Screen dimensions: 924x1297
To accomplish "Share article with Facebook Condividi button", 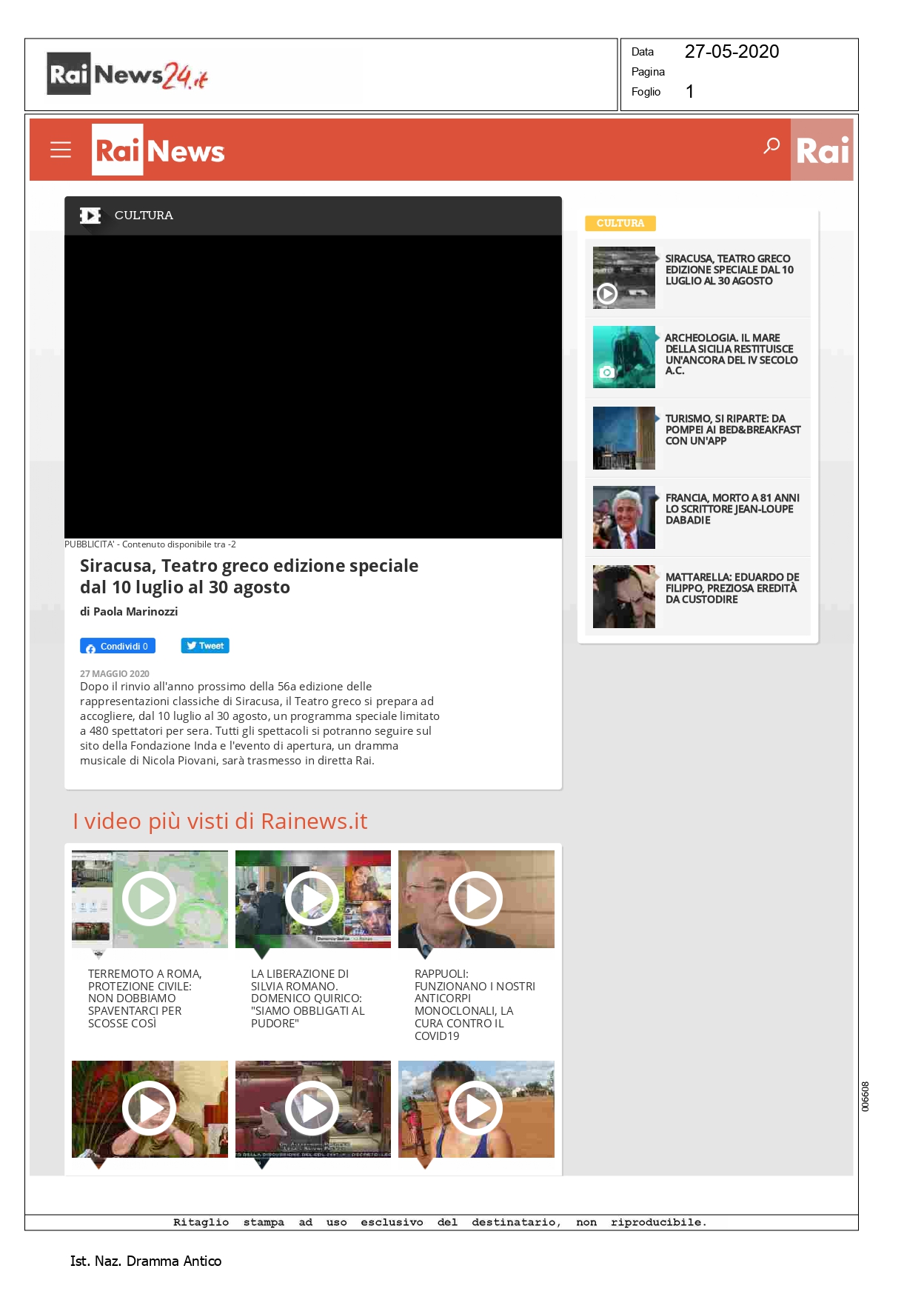I will tap(118, 646).
